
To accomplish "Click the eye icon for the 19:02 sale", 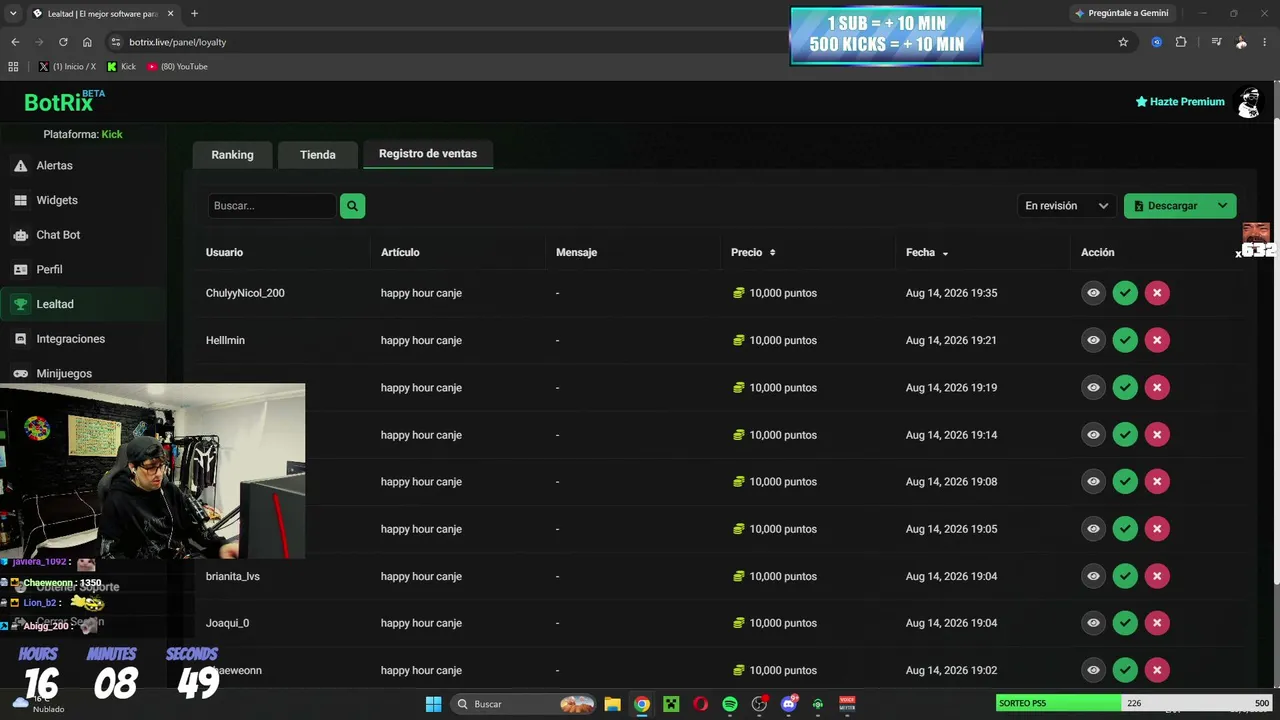I will 1093,670.
